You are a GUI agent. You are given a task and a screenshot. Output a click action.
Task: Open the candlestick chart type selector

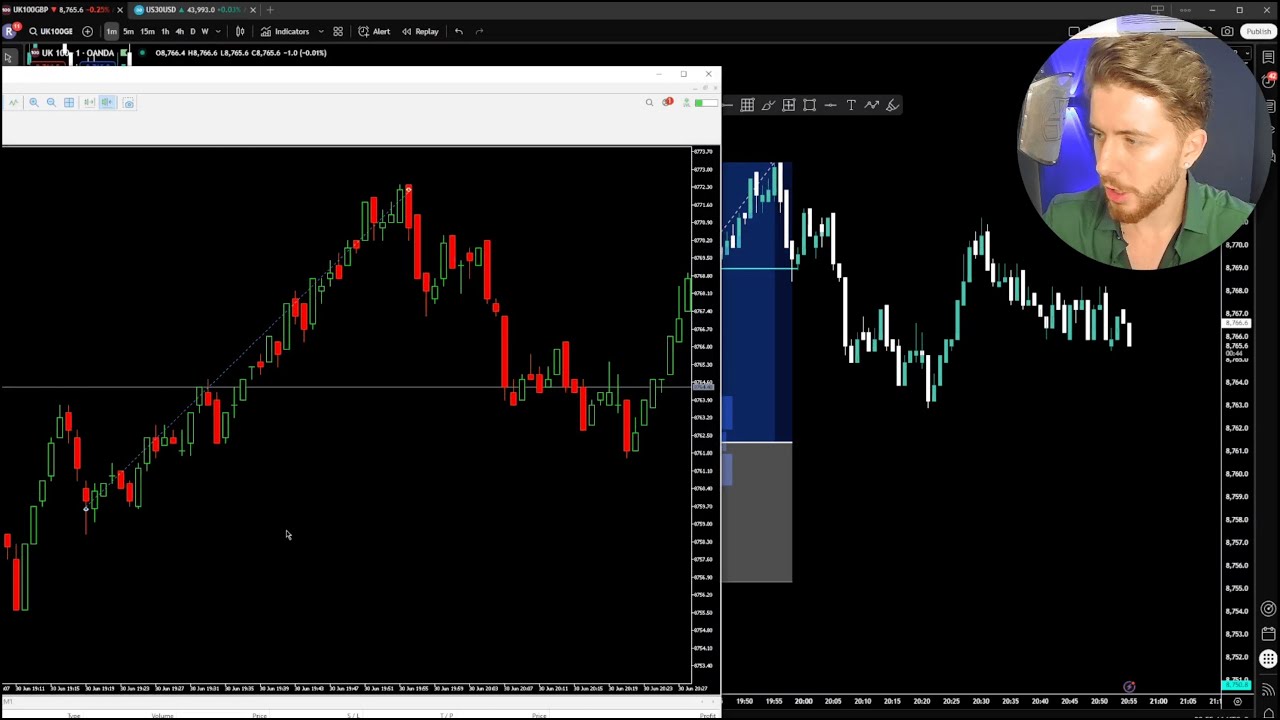[240, 31]
